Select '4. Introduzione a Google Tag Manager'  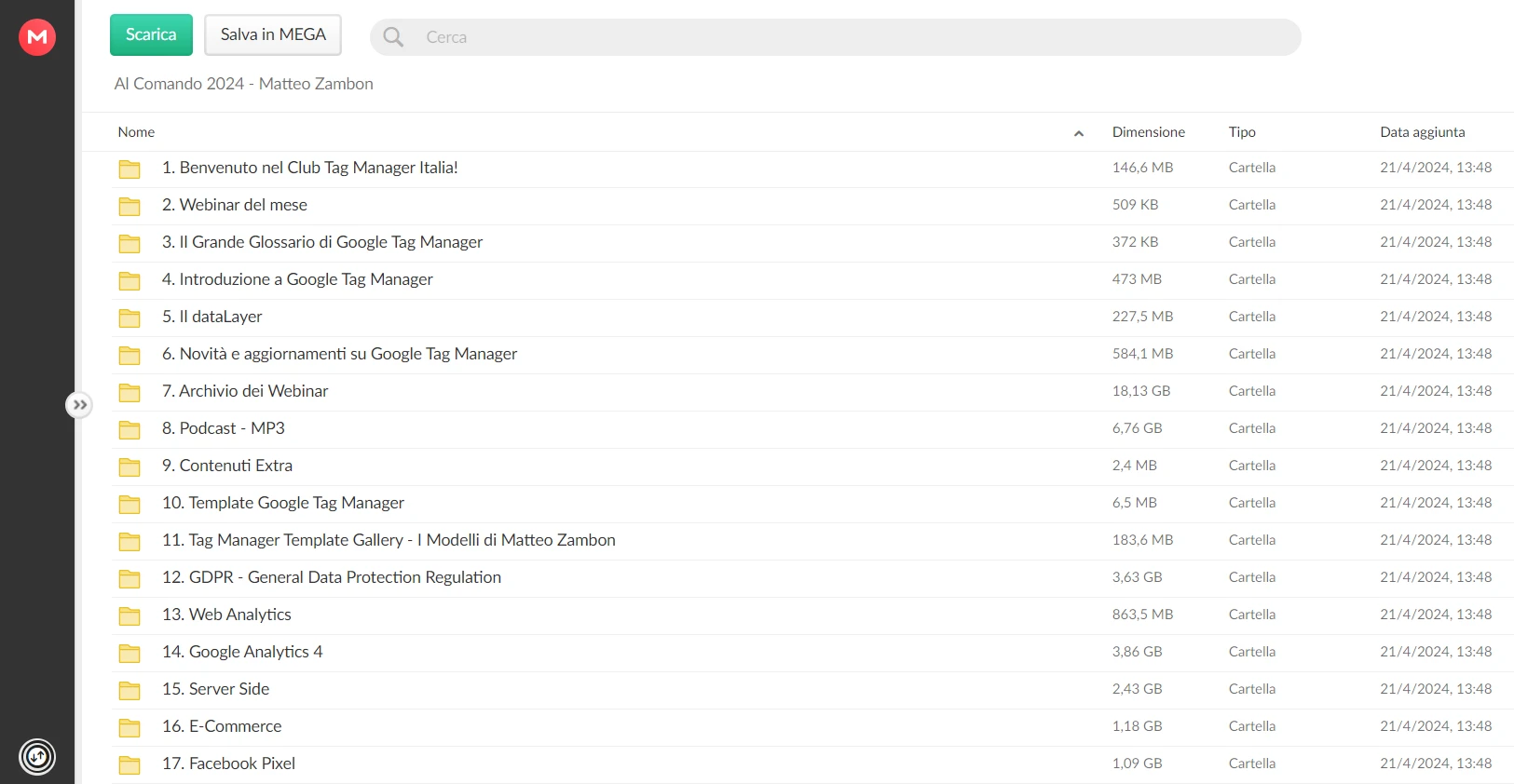(297, 279)
